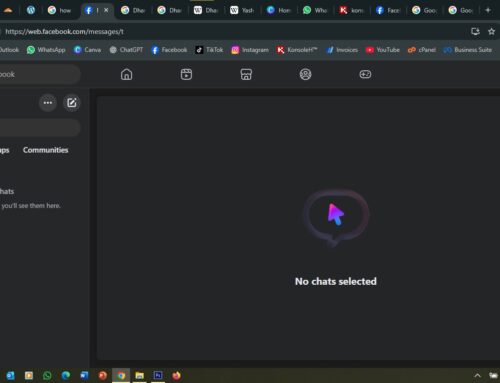Open the Facebook Home icon
The image size is (500, 383).
coord(126,74)
